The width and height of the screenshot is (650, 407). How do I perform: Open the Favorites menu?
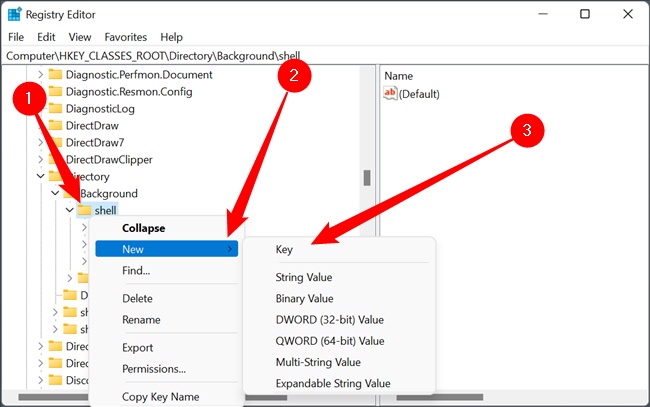pyautogui.click(x=125, y=36)
